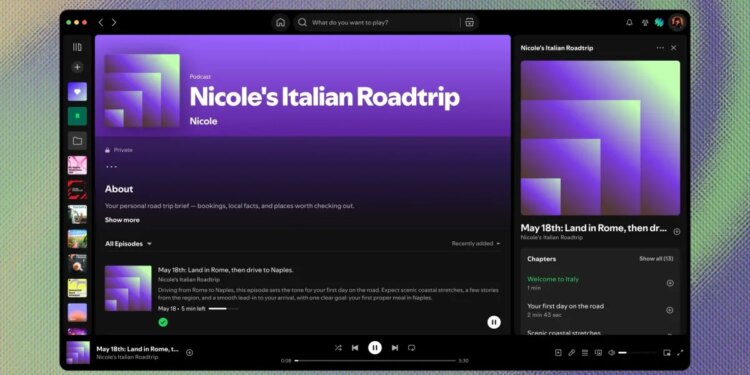The height and width of the screenshot is (375, 750).
Task: Open the yellow playlist thumbnail in sidebar
Action: click(77, 288)
